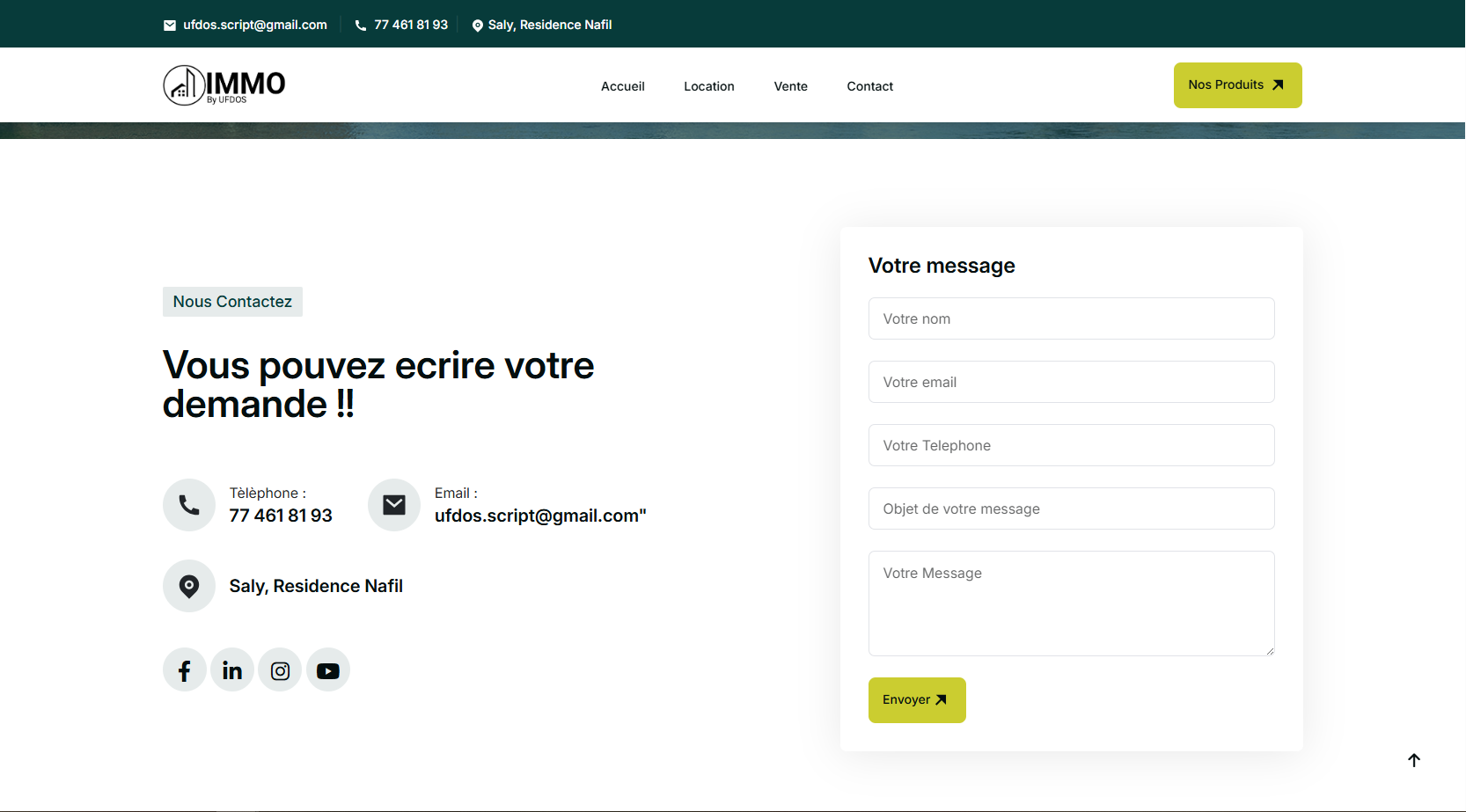Image resolution: width=1466 pixels, height=812 pixels.
Task: Click the phone icon beside Télèphone
Action: 189,505
